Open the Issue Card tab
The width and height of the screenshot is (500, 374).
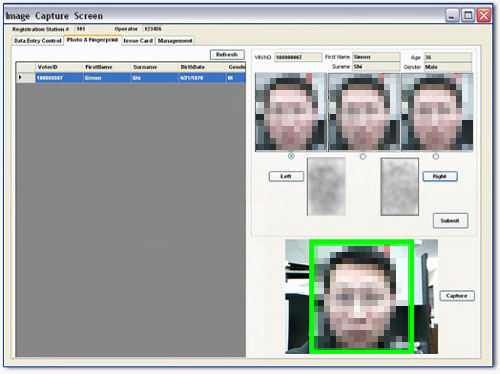click(x=138, y=41)
